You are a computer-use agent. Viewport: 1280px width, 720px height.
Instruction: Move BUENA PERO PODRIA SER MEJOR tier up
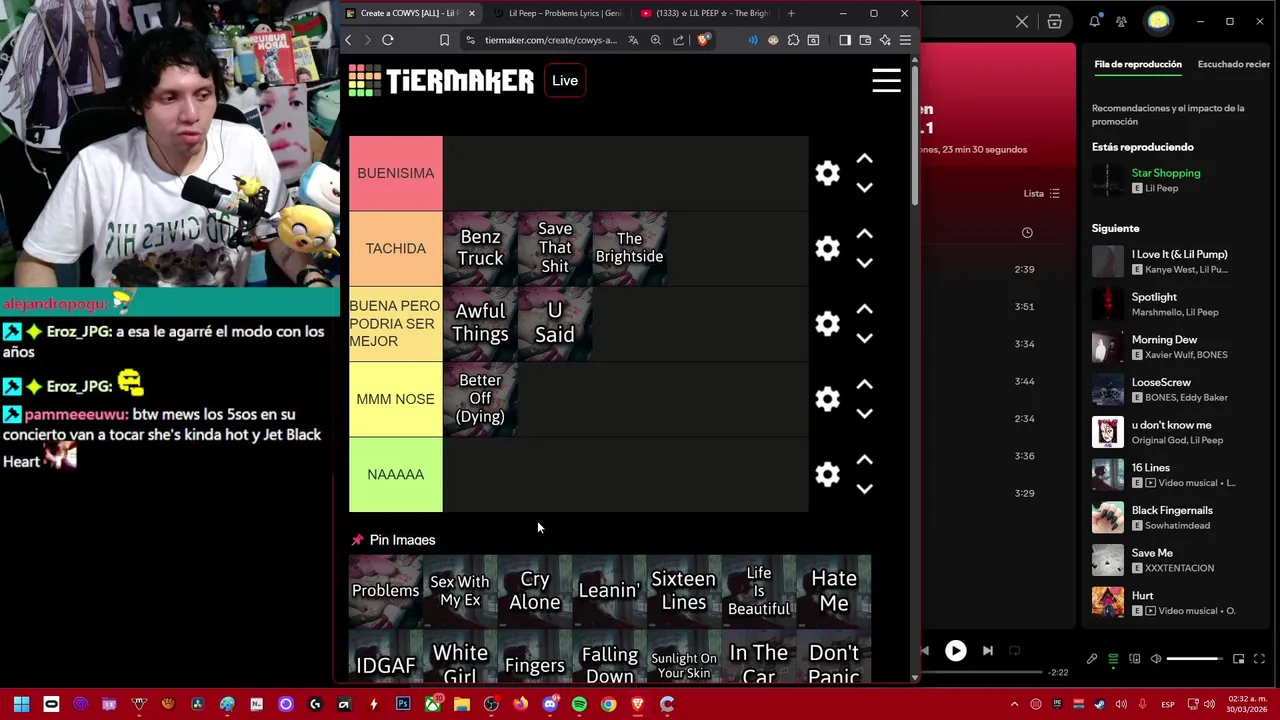[865, 309]
